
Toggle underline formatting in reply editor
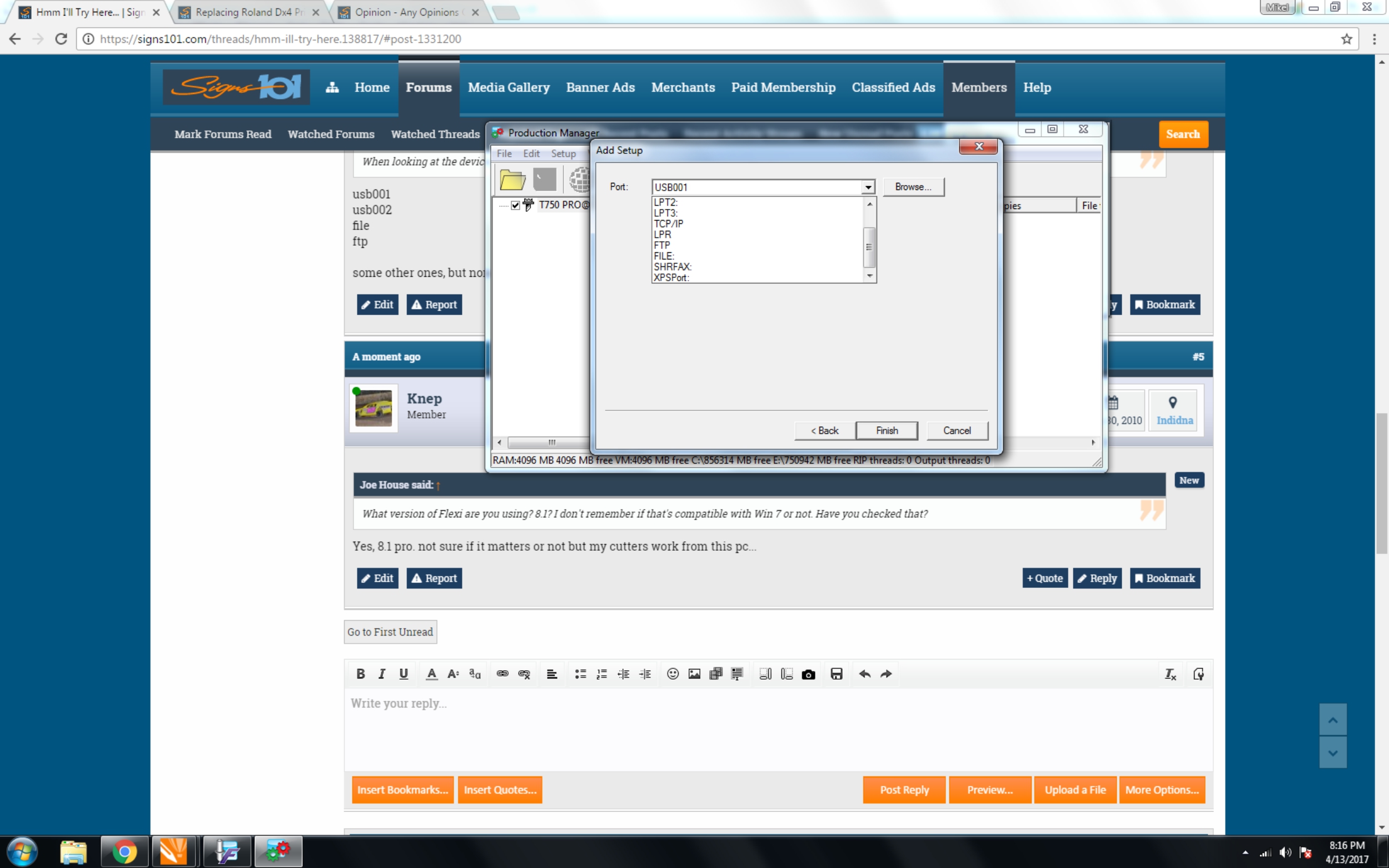pyautogui.click(x=404, y=674)
